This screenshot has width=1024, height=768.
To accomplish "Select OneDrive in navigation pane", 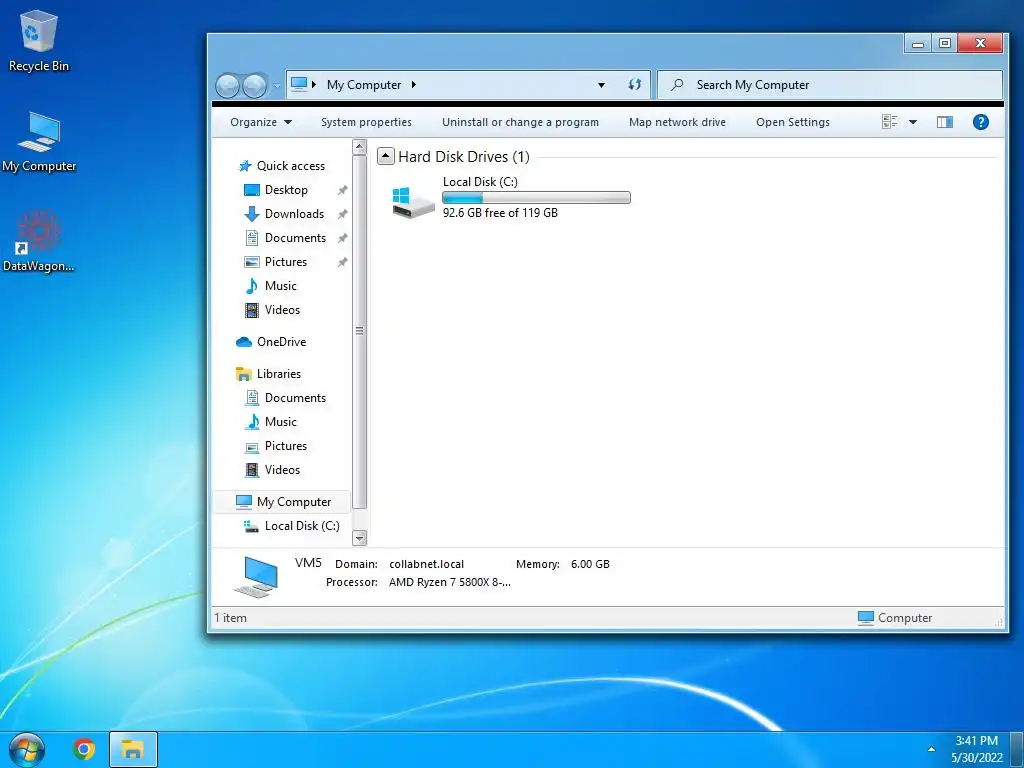I will point(281,342).
